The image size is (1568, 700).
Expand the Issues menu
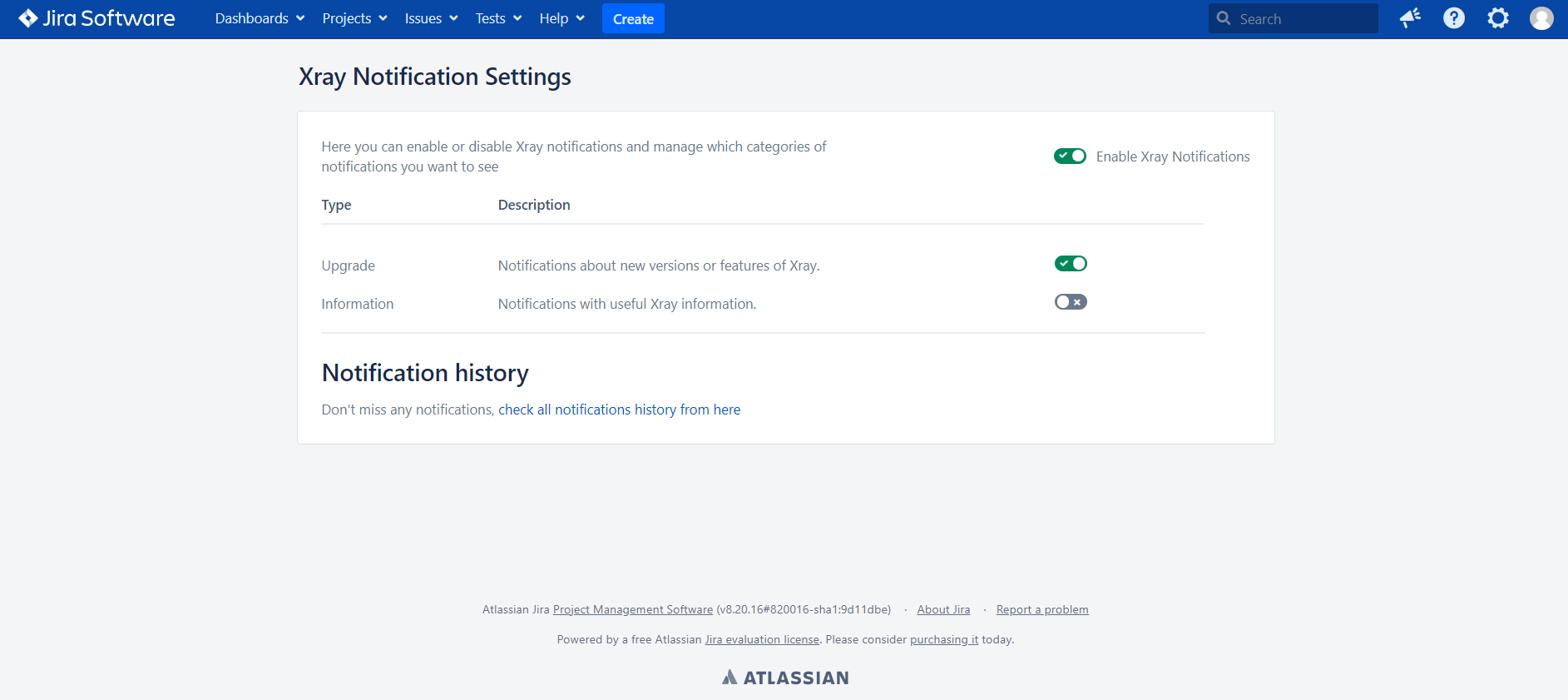point(431,18)
